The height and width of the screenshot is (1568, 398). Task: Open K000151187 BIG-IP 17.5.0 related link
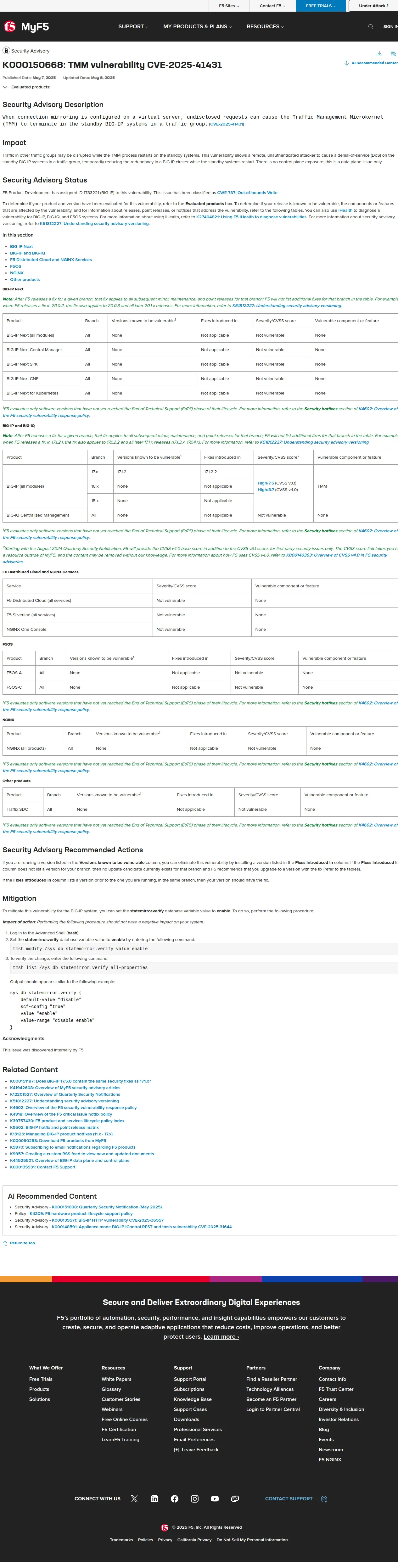(x=80, y=1081)
